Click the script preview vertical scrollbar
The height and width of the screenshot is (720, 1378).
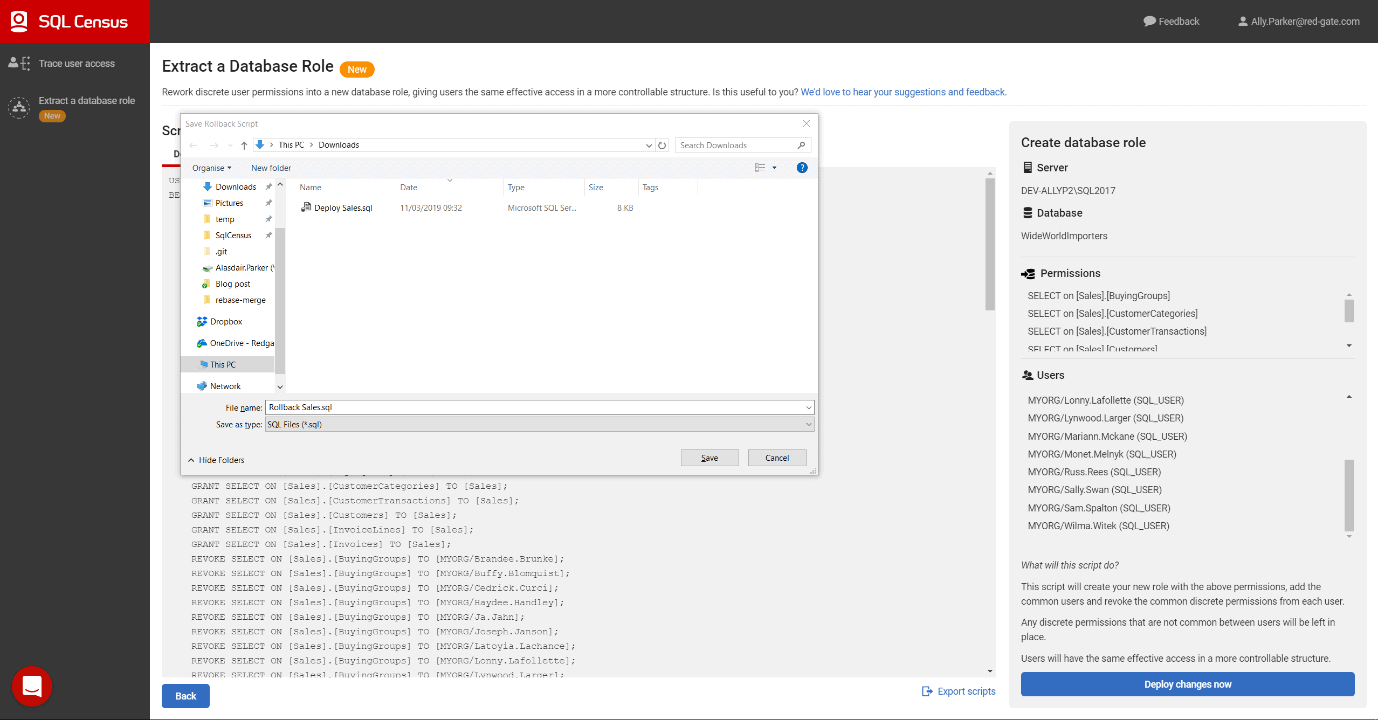(x=990, y=245)
